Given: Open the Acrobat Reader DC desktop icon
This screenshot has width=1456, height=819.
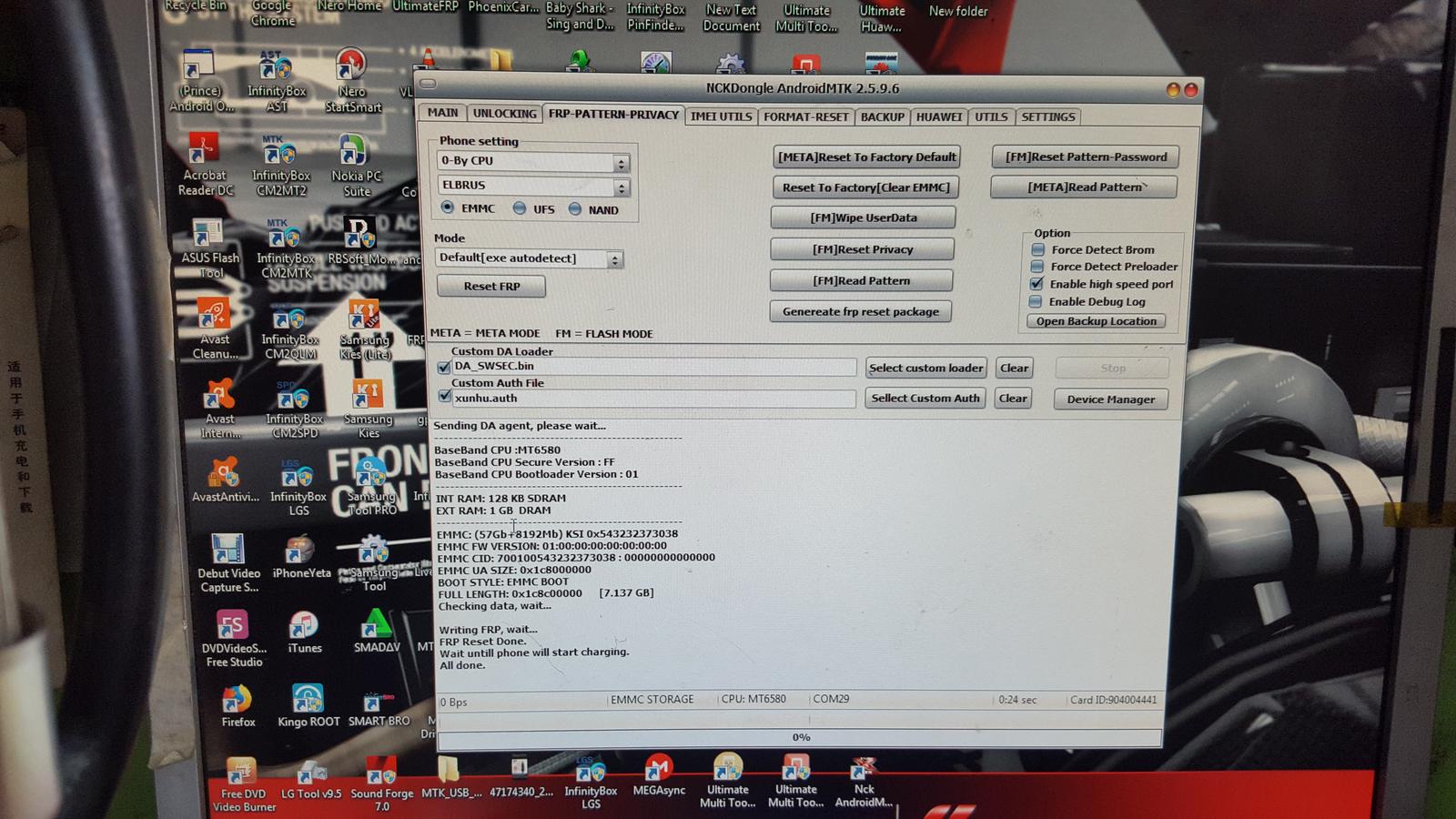Looking at the screenshot, I should tap(205, 165).
